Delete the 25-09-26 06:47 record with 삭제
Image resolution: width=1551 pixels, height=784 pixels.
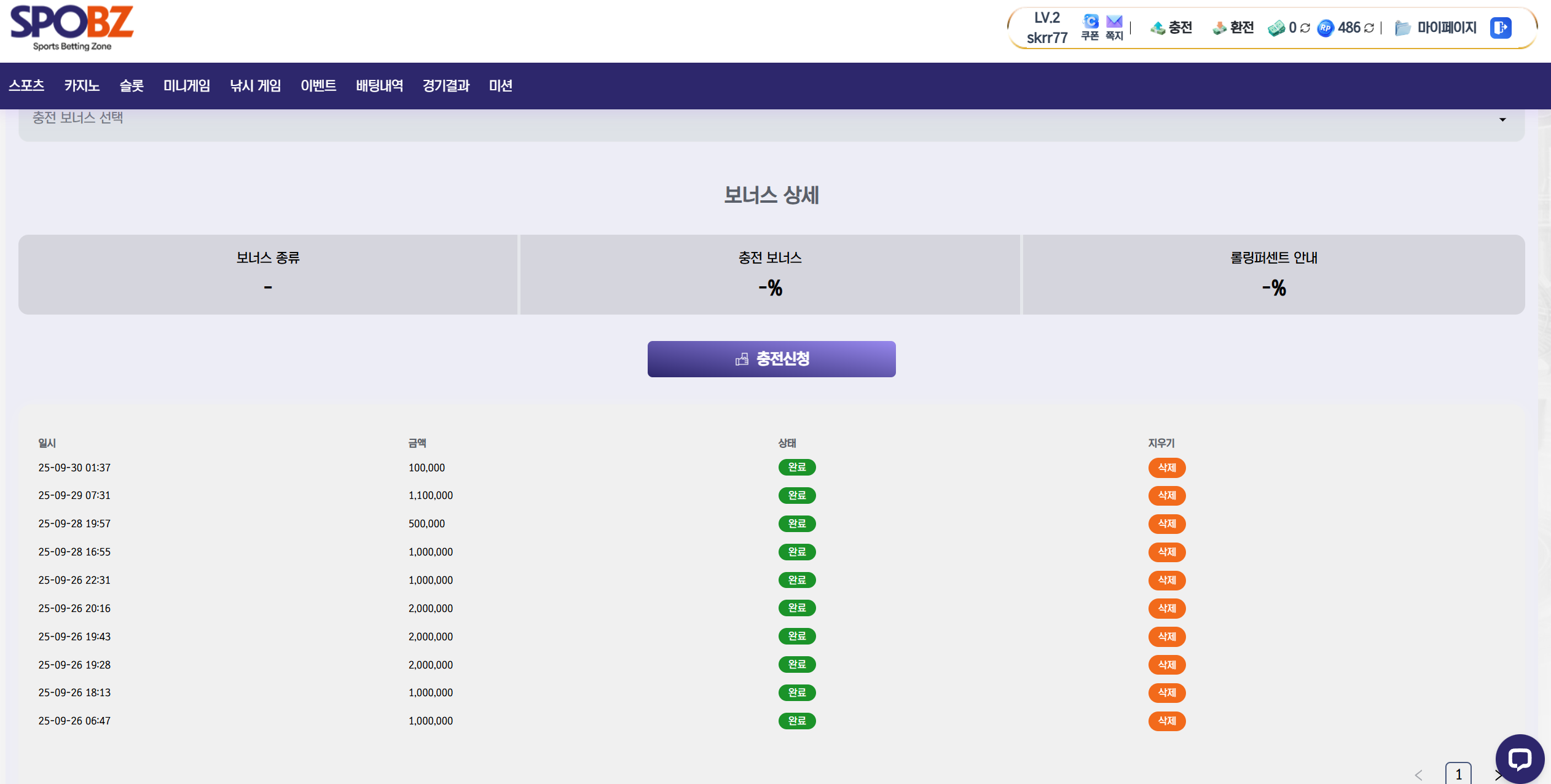pos(1166,721)
